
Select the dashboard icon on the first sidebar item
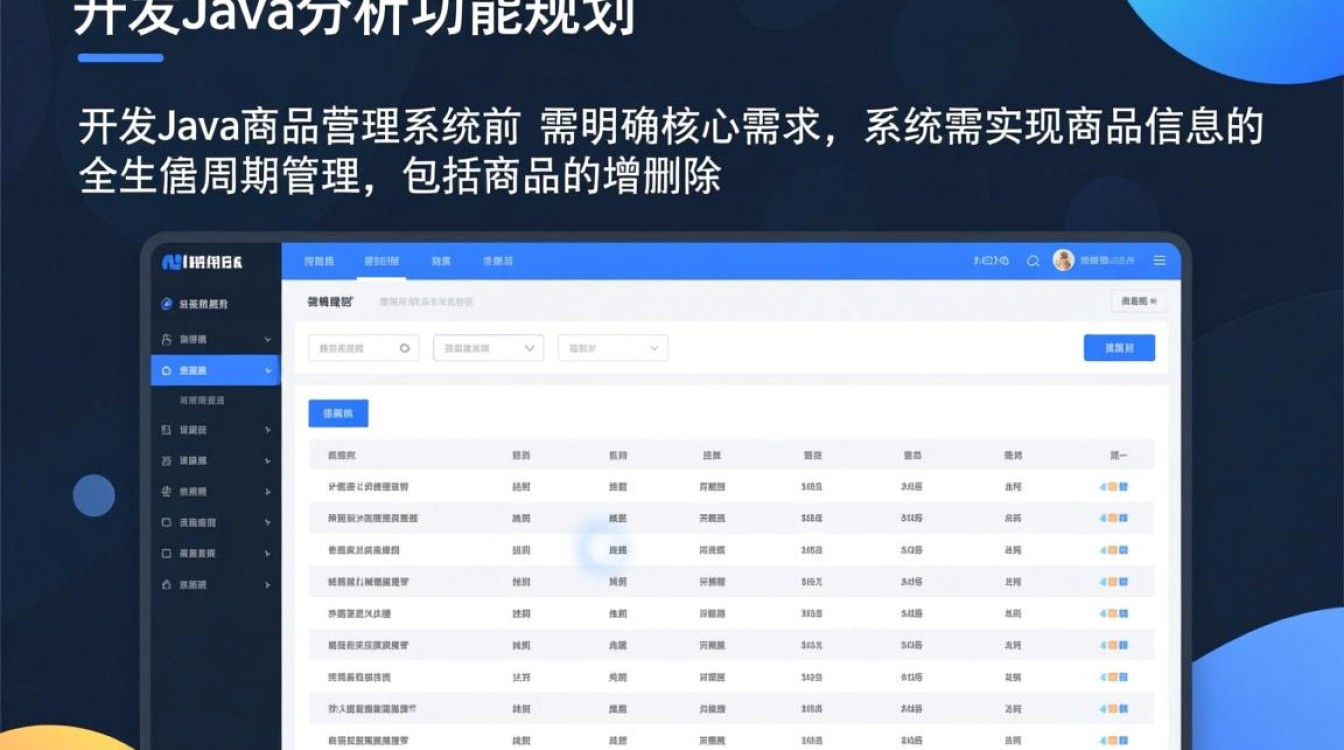pos(166,303)
